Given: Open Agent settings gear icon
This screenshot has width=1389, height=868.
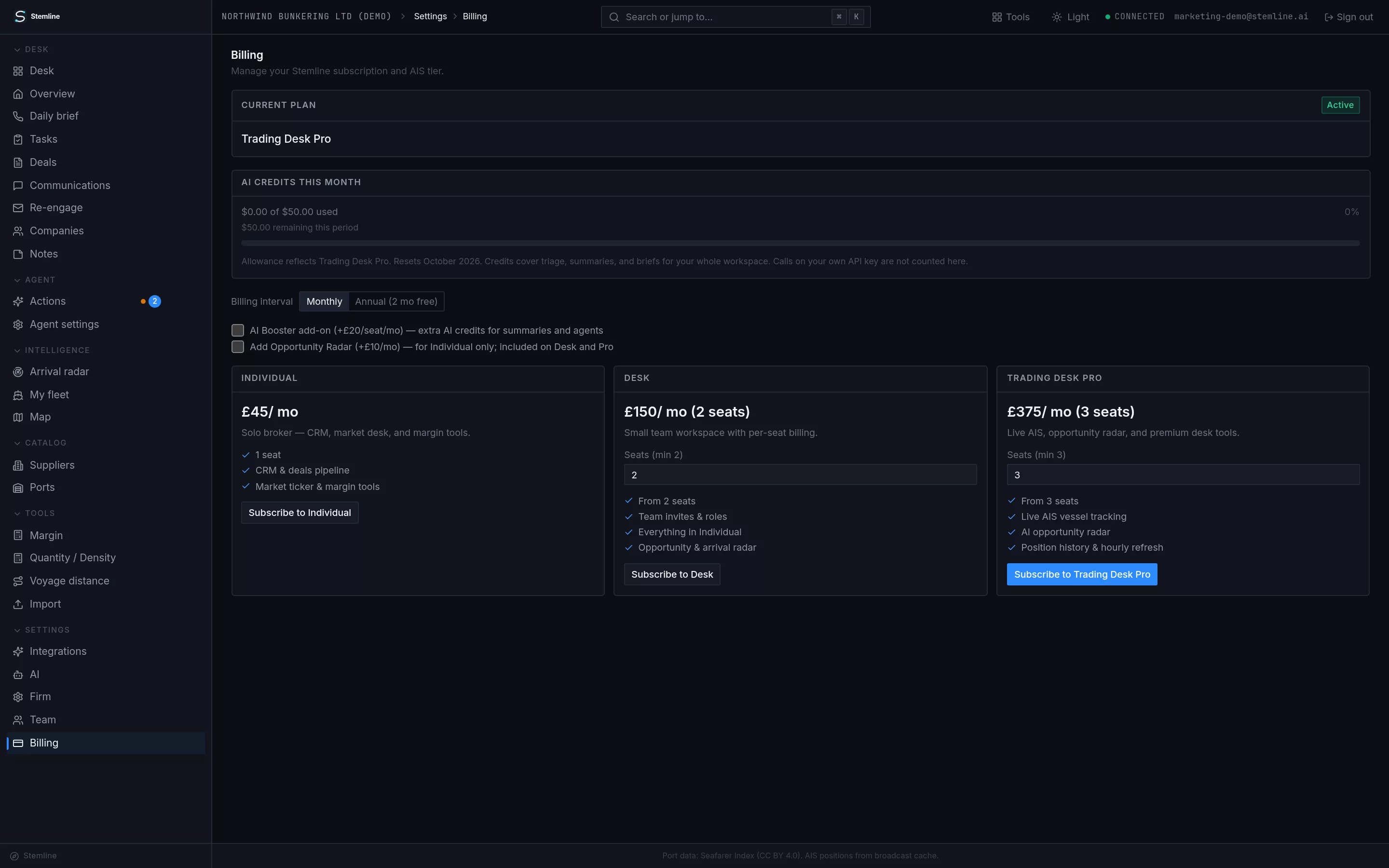Looking at the screenshot, I should [x=18, y=325].
